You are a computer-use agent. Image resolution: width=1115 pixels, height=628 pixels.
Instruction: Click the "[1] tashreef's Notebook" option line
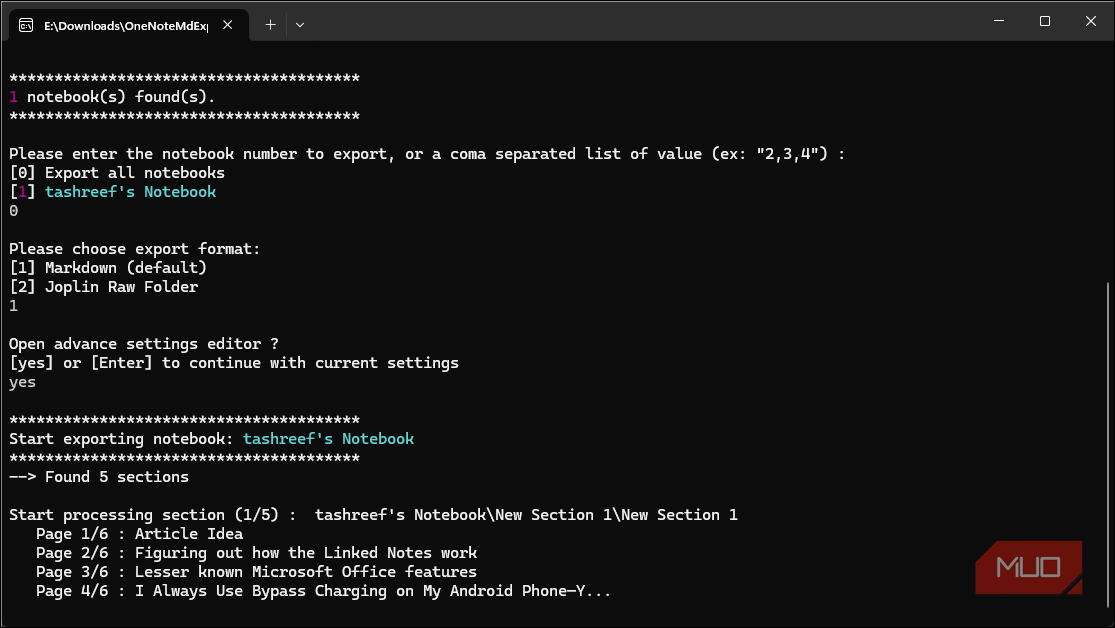(113, 192)
